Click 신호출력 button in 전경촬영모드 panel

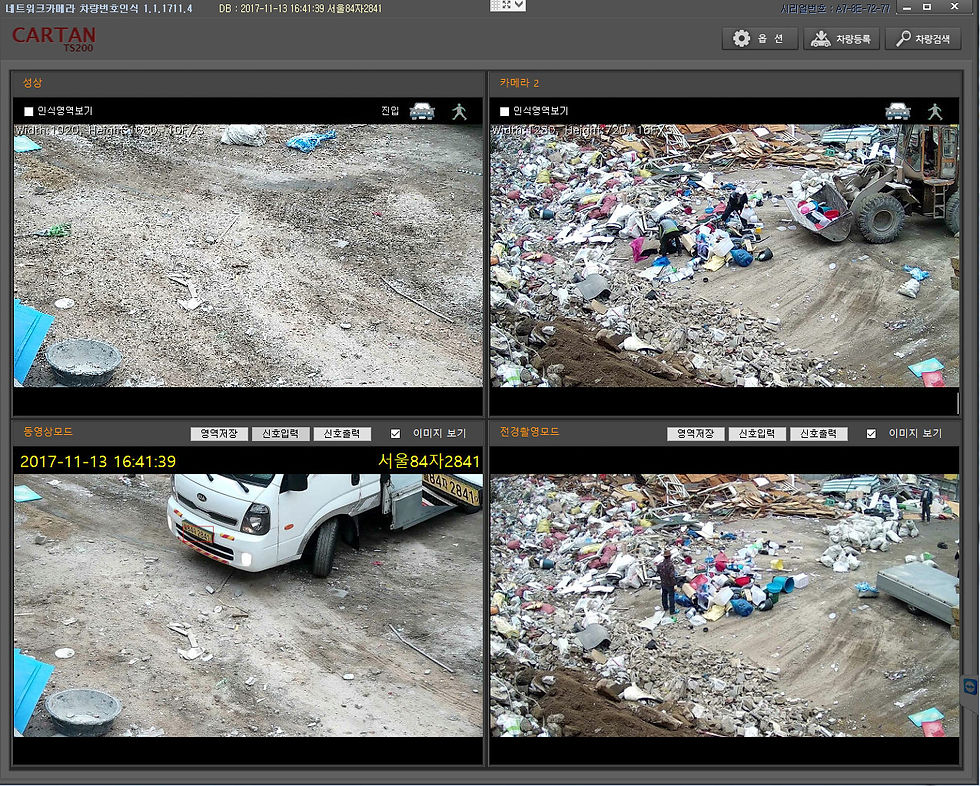coord(818,434)
